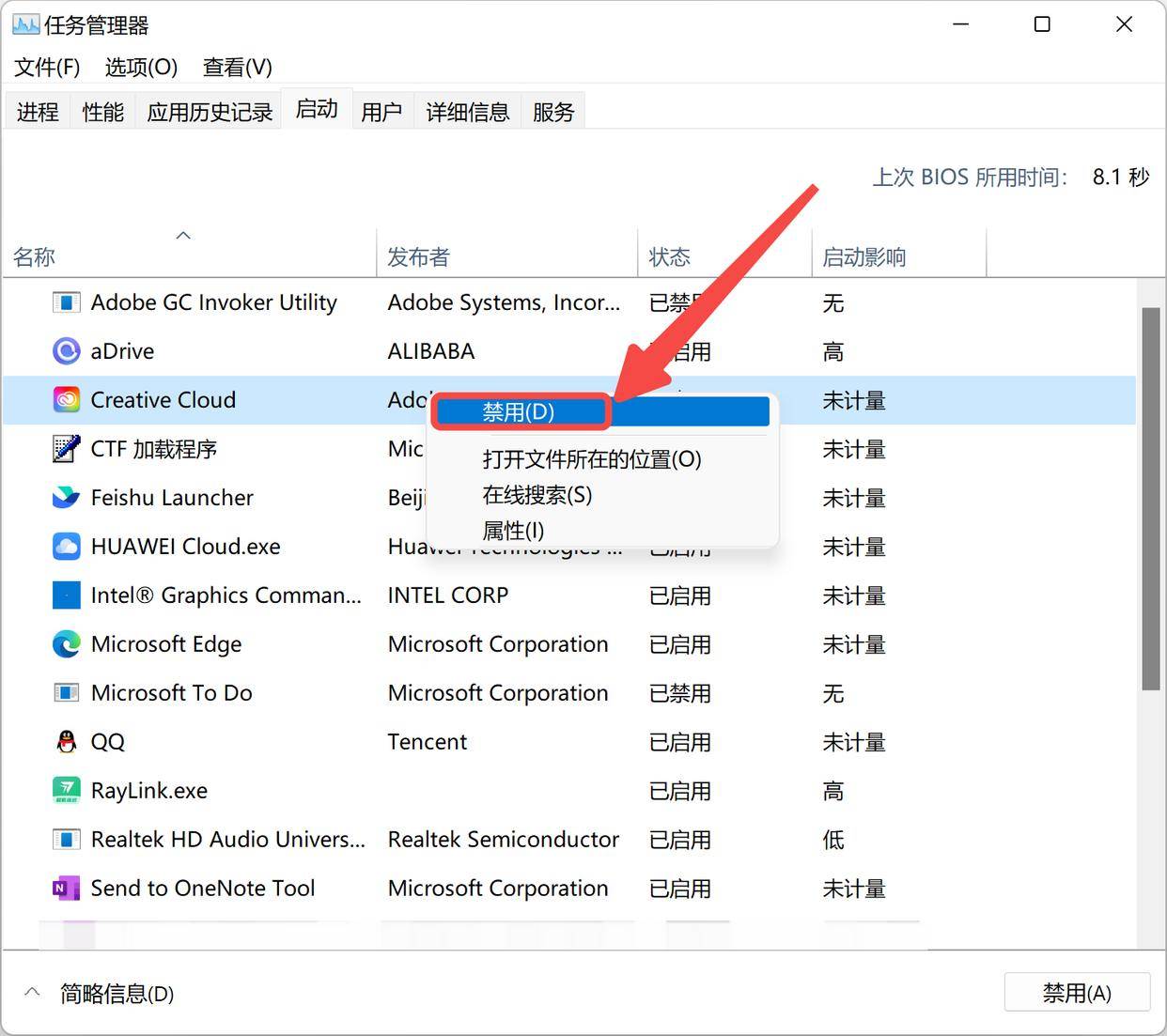Sort by the 启动影响 column header

click(x=899, y=256)
